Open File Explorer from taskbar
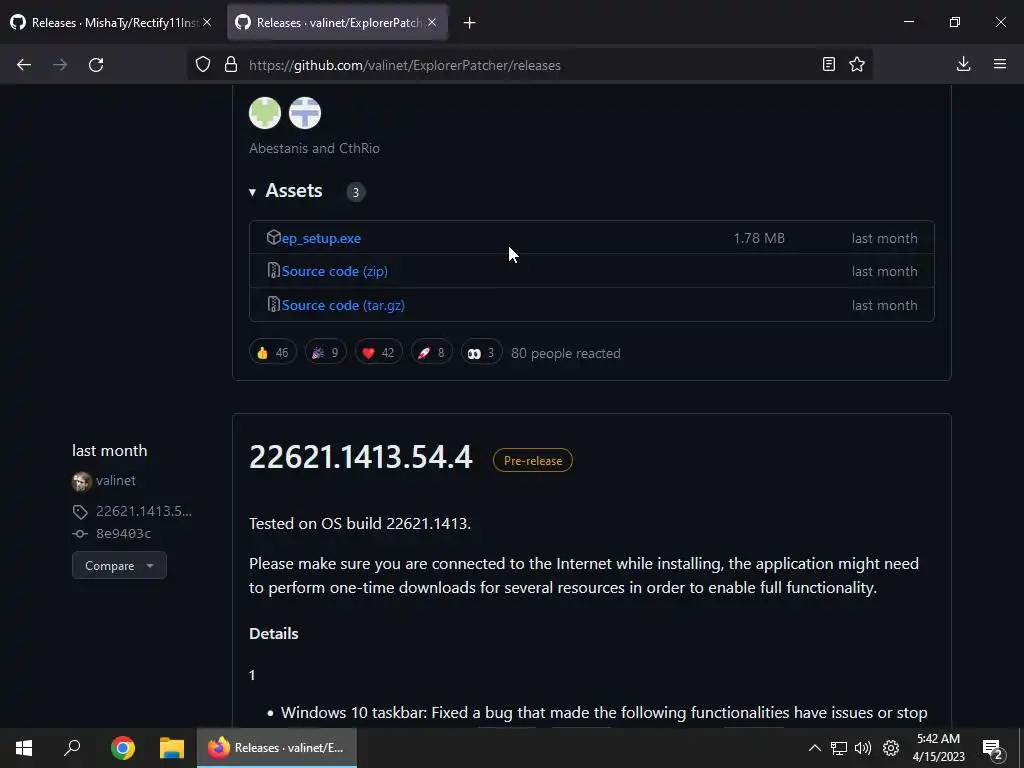Screen dimensions: 1024x768 172,748
